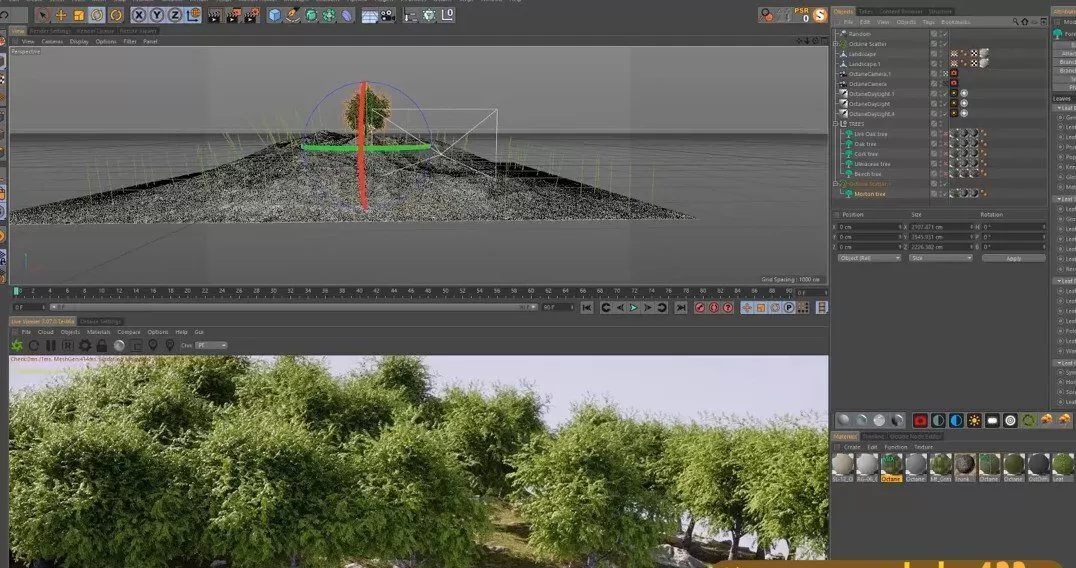
Task: Click the Render to Picture Viewer icon
Action: pyautogui.click(x=234, y=15)
